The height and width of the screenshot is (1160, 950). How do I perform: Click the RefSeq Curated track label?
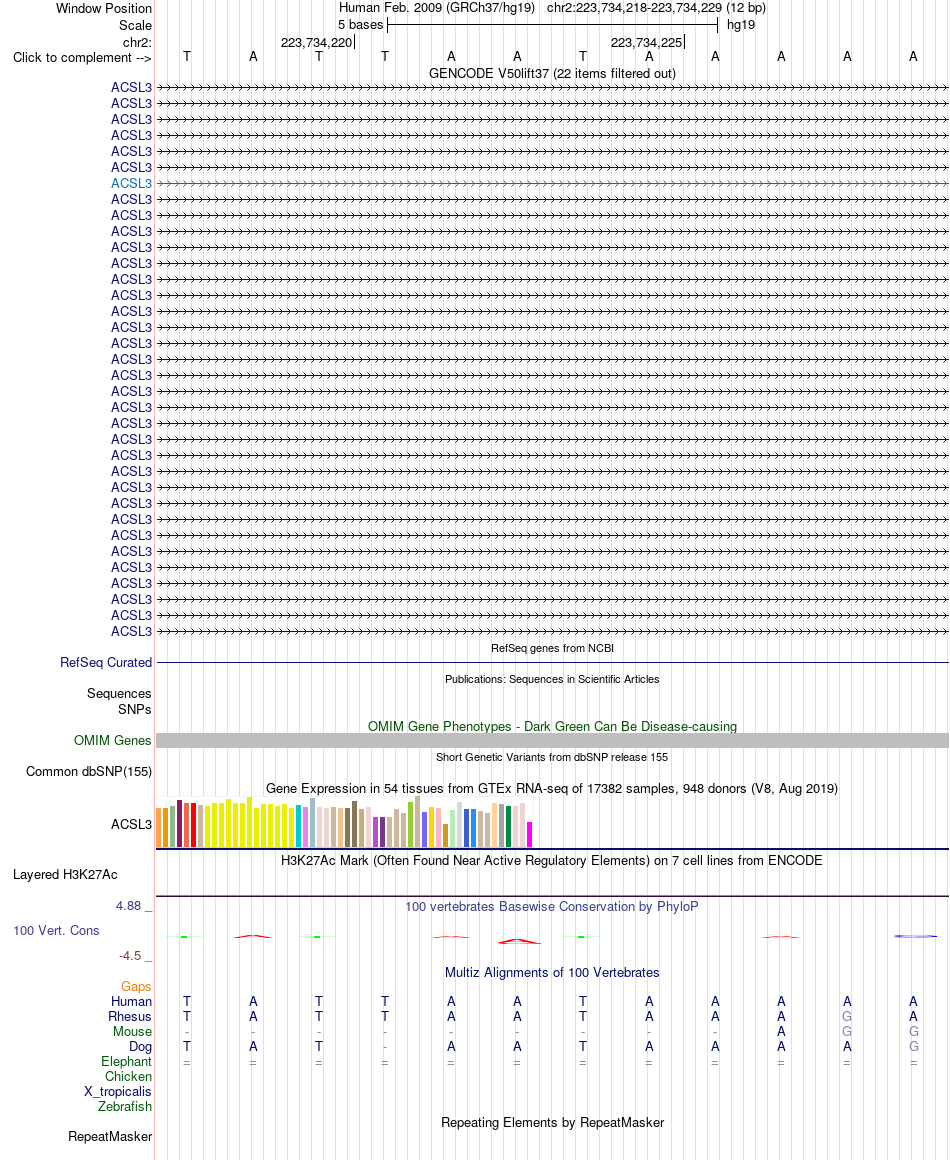click(x=106, y=663)
